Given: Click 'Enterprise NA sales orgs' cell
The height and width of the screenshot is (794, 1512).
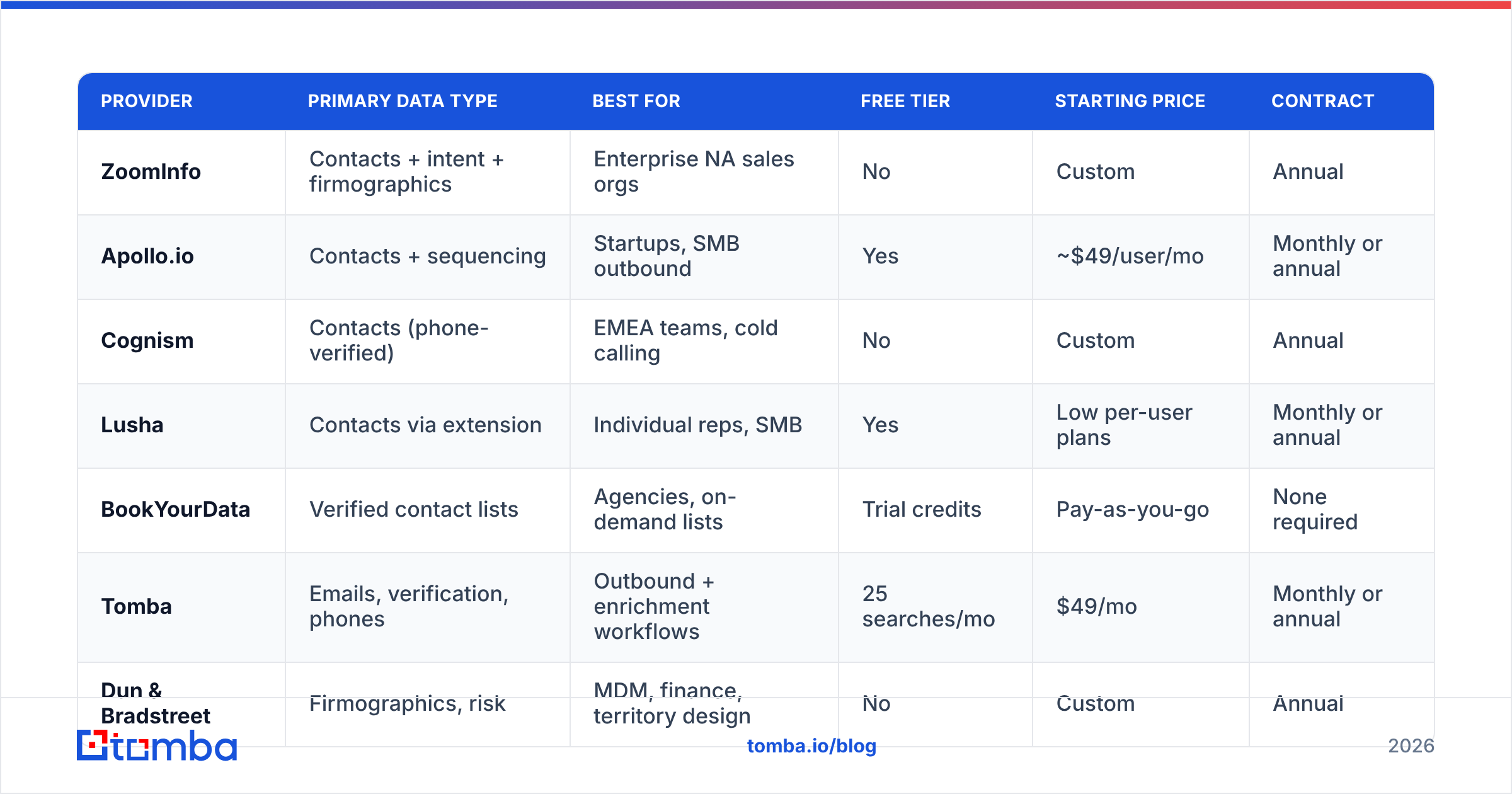Looking at the screenshot, I should coord(704,172).
